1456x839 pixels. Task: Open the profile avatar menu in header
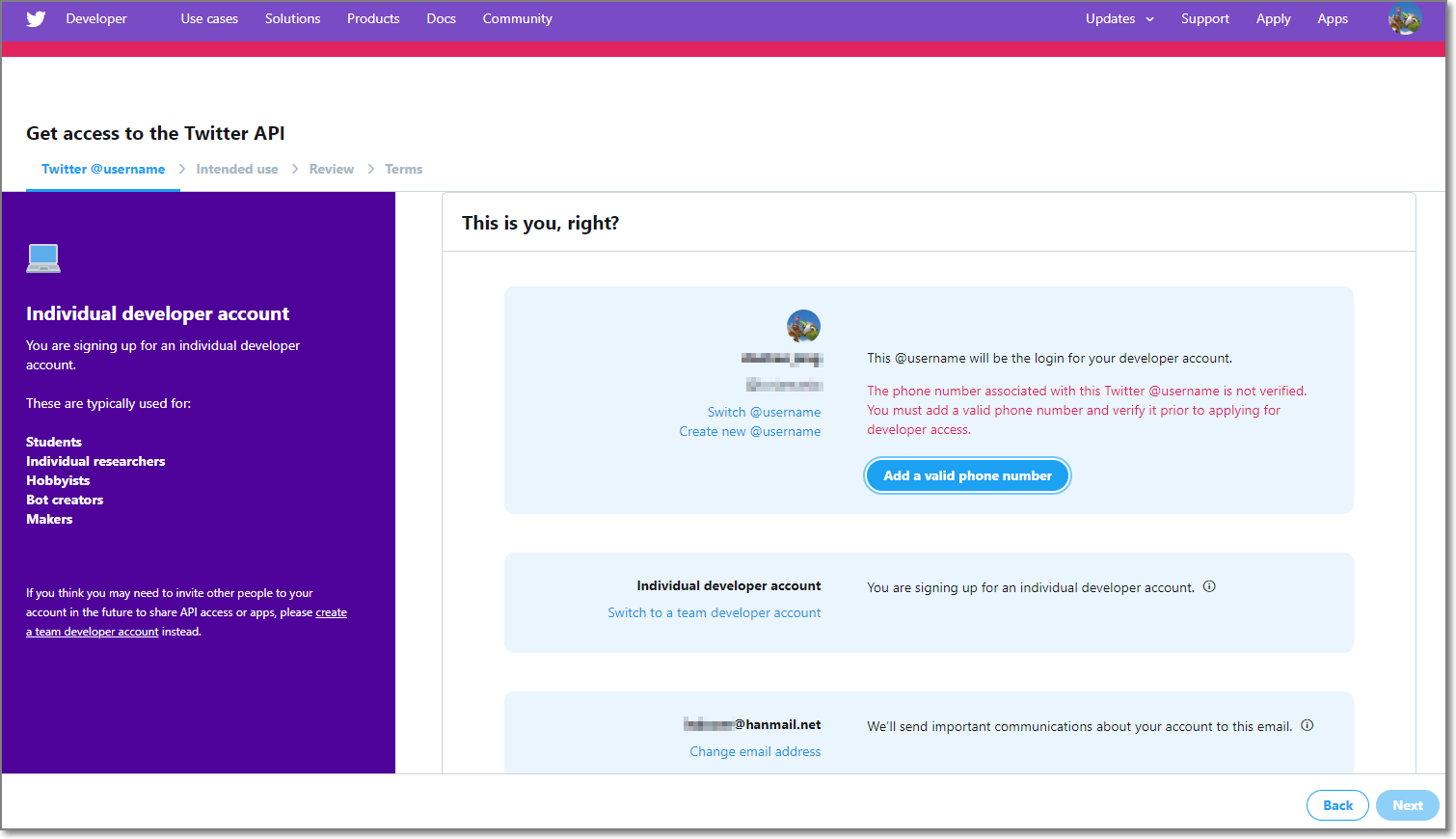click(1405, 18)
